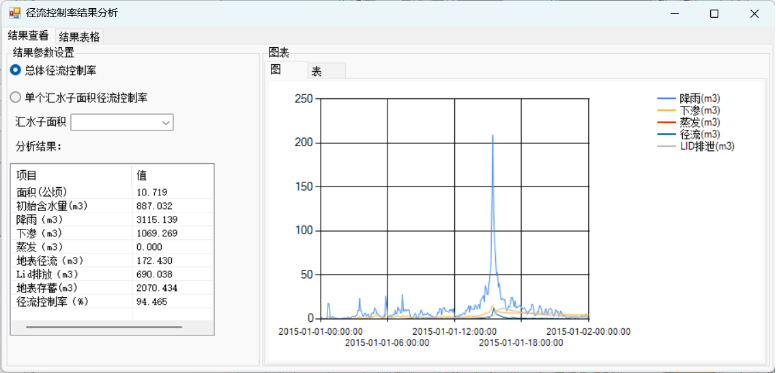The image size is (776, 373).
Task: Click the x-axis label 2015-01-01-18:00:00
Action: point(521,343)
